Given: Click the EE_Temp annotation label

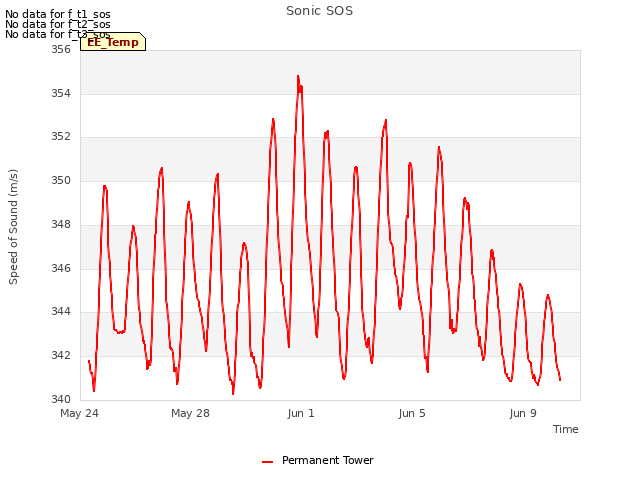Looking at the screenshot, I should 113,42.
